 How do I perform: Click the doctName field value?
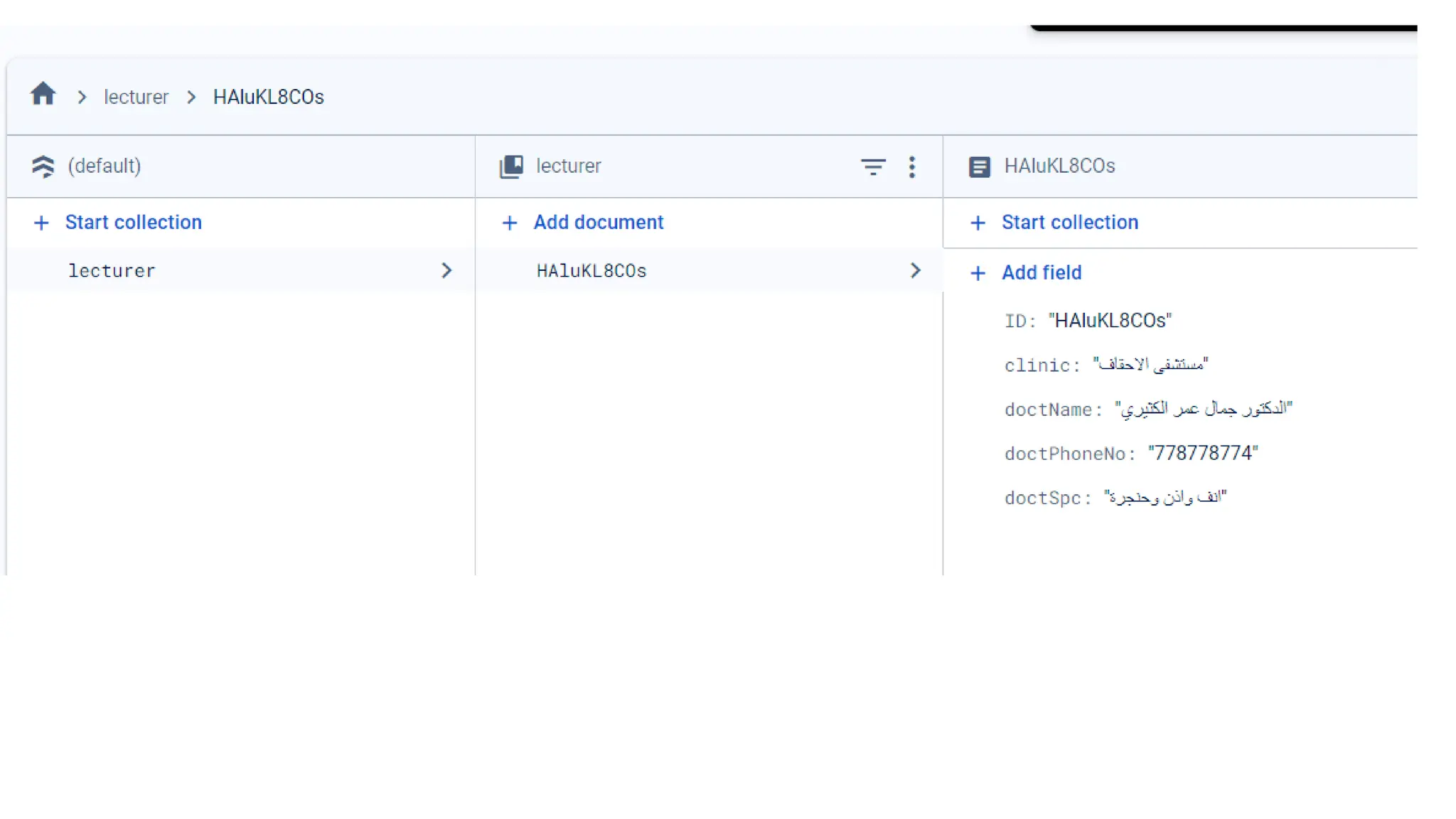(x=1202, y=409)
